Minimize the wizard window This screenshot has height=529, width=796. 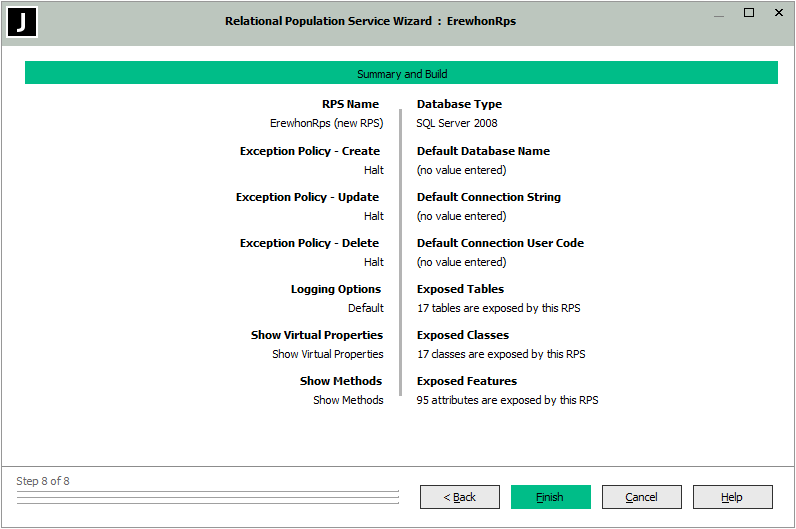(718, 14)
